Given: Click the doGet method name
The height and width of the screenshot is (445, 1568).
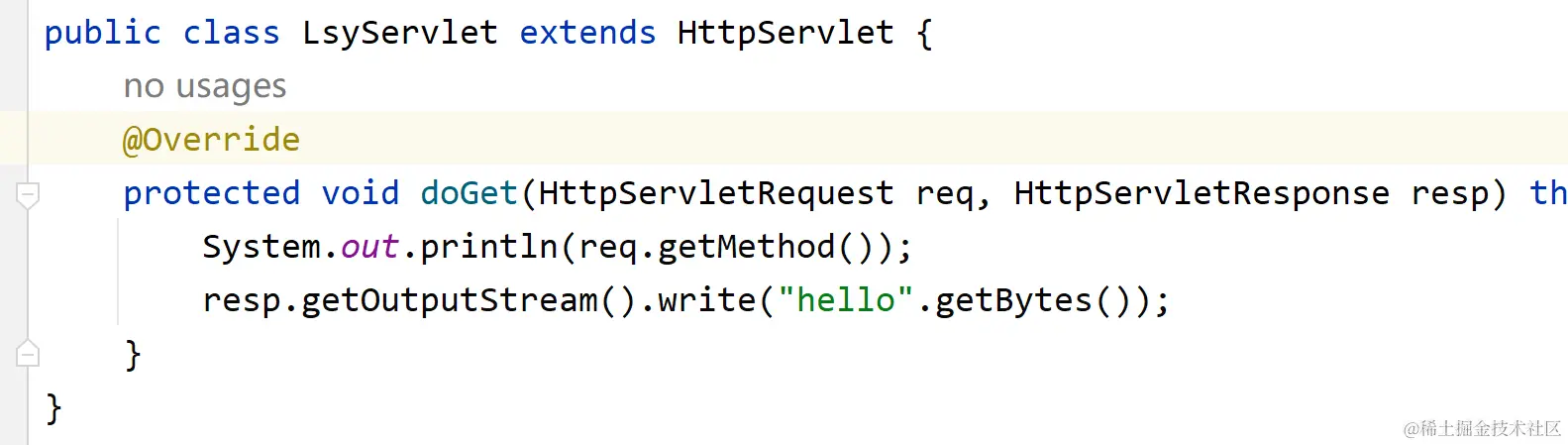Looking at the screenshot, I should tap(470, 193).
